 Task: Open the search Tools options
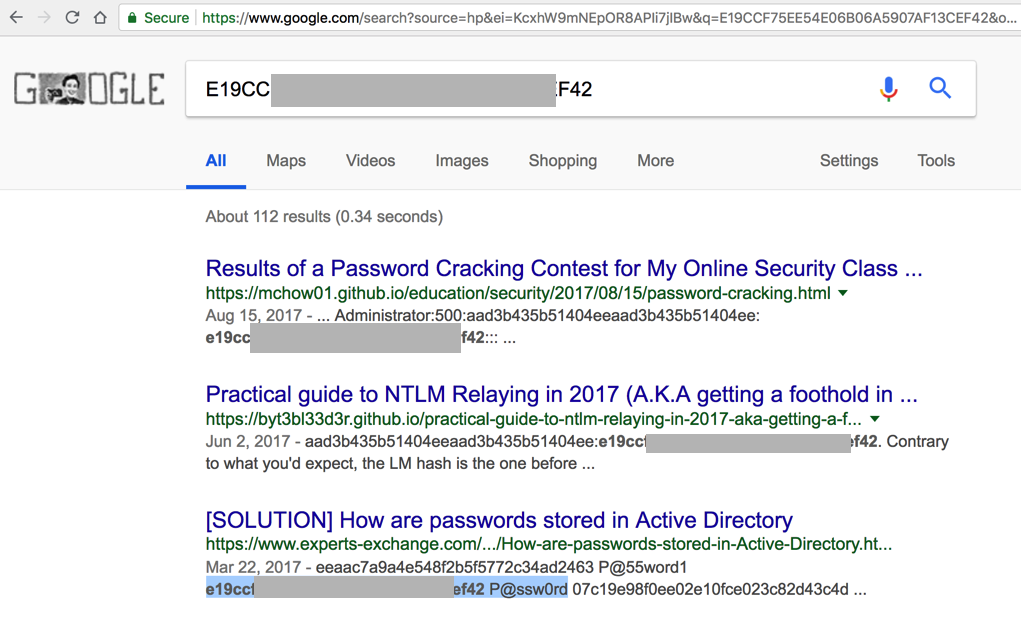click(936, 161)
